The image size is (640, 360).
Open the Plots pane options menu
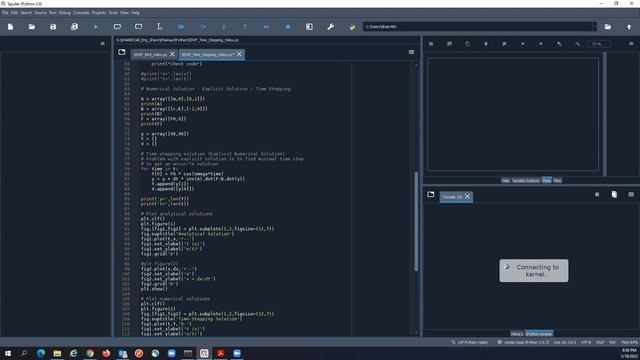(631, 44)
